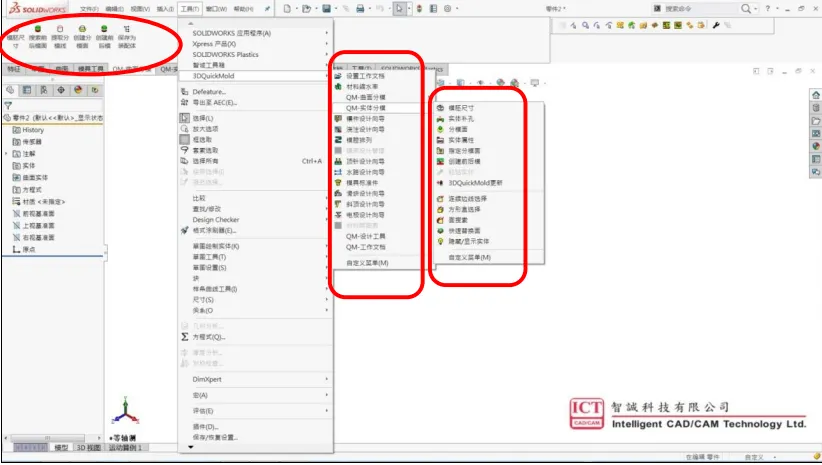Viewport: 822px width, 465px height.
Task: Open the 工具(T) menu in menu bar
Action: (190, 8)
